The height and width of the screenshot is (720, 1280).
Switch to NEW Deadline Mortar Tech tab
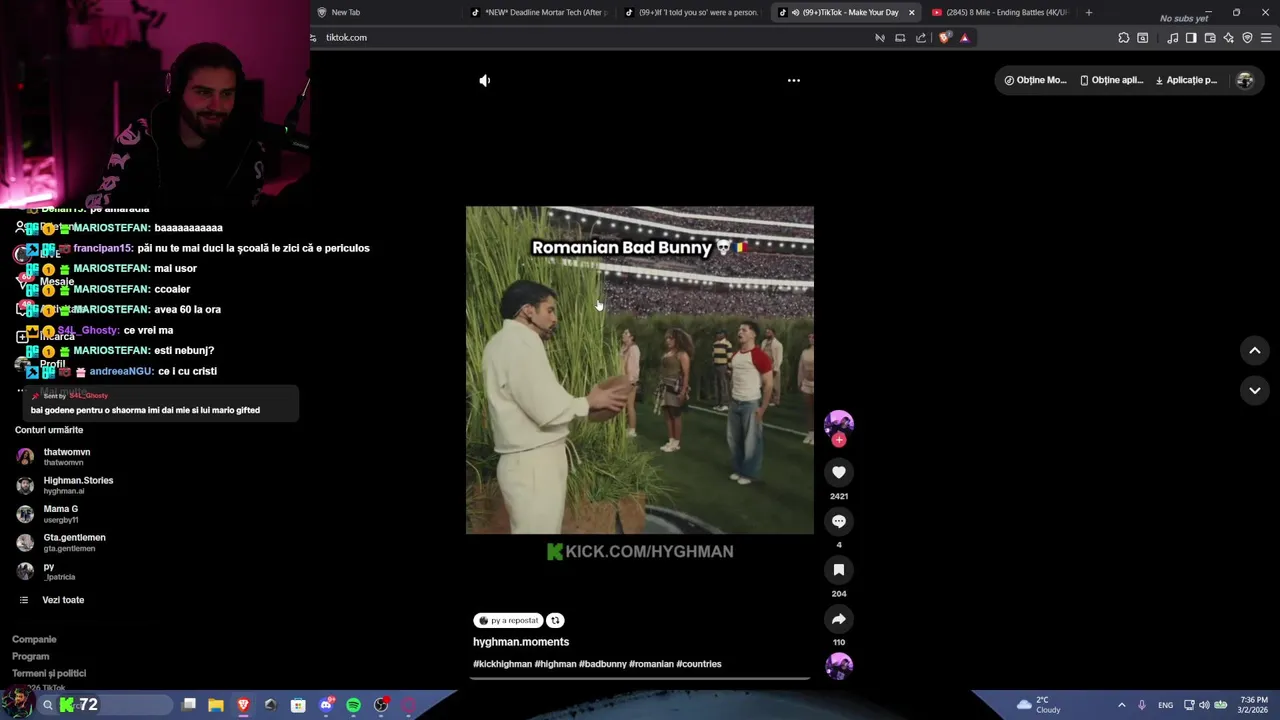541,12
